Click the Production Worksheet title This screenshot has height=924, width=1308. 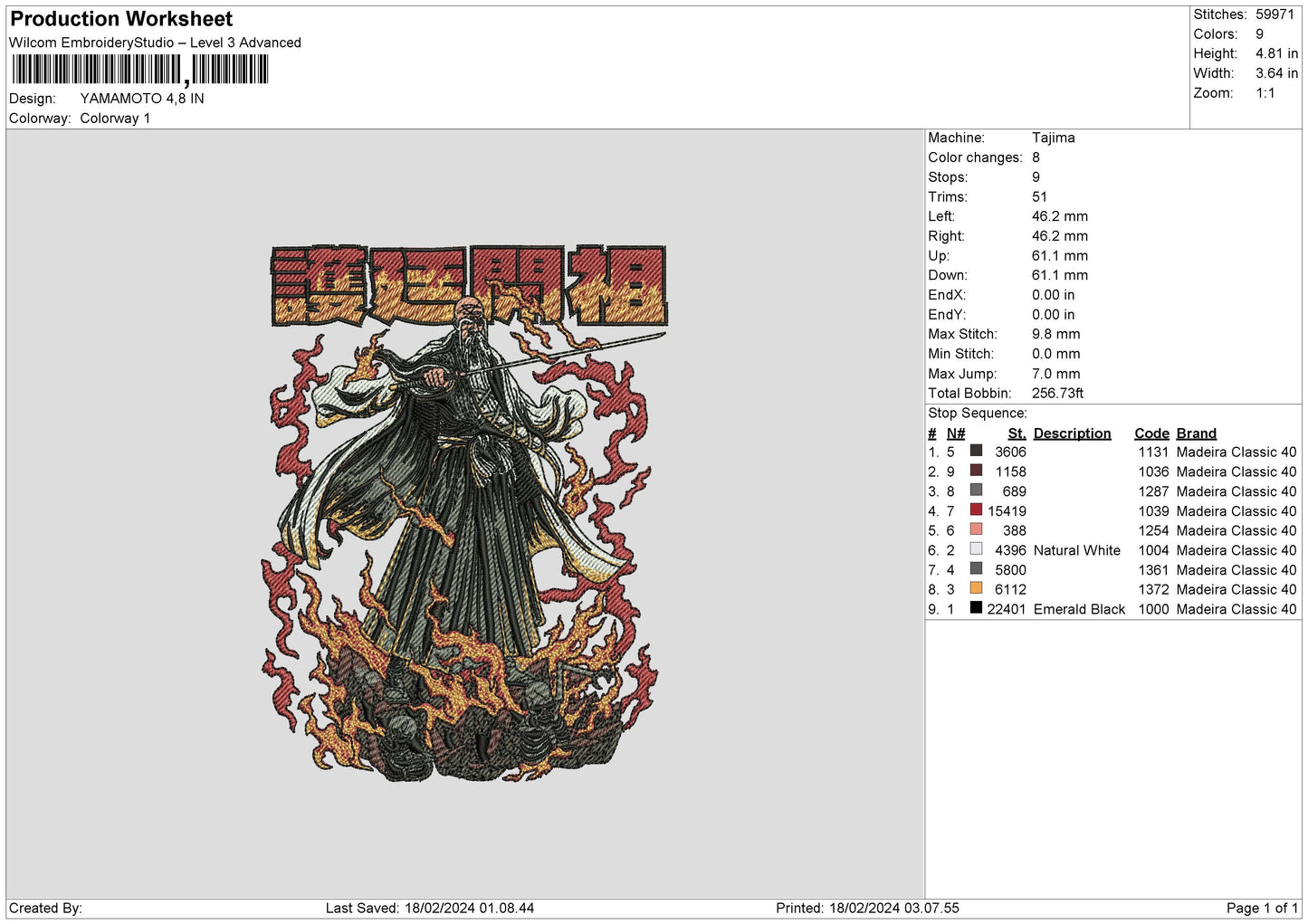pos(121,19)
